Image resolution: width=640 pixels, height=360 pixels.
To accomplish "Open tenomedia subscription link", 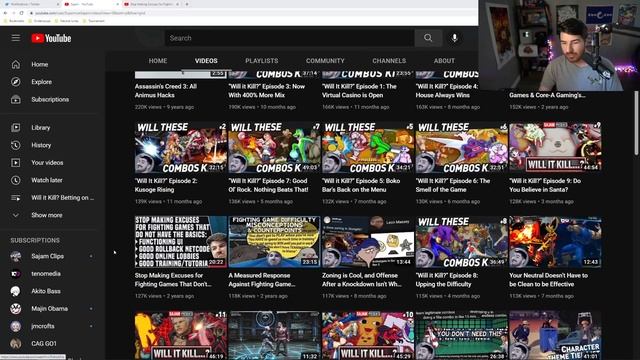I will pos(46,274).
